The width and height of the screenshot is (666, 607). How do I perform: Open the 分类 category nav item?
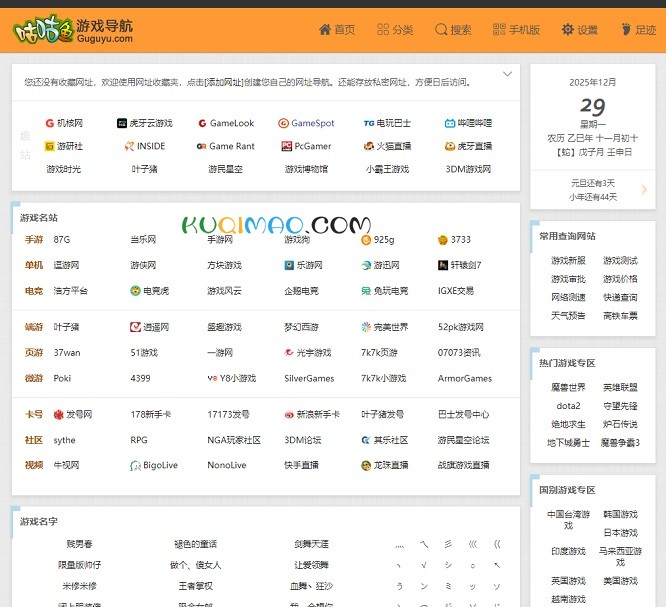click(x=395, y=30)
